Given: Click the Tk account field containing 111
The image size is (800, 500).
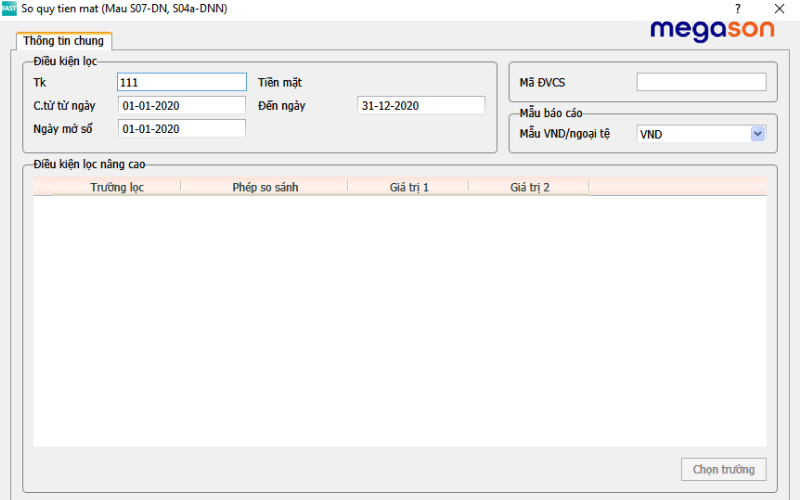Looking at the screenshot, I should click(x=181, y=82).
